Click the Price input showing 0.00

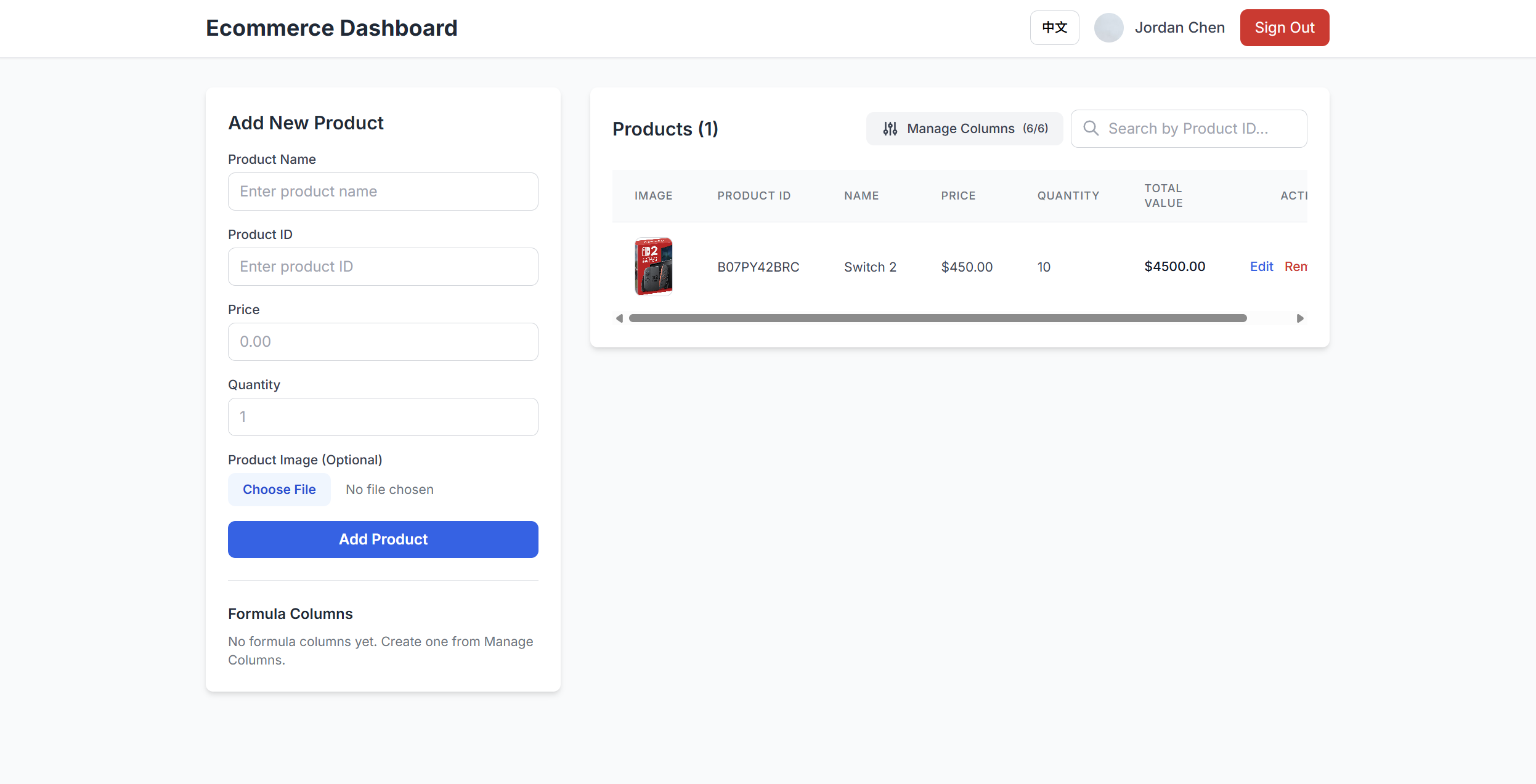(x=383, y=341)
